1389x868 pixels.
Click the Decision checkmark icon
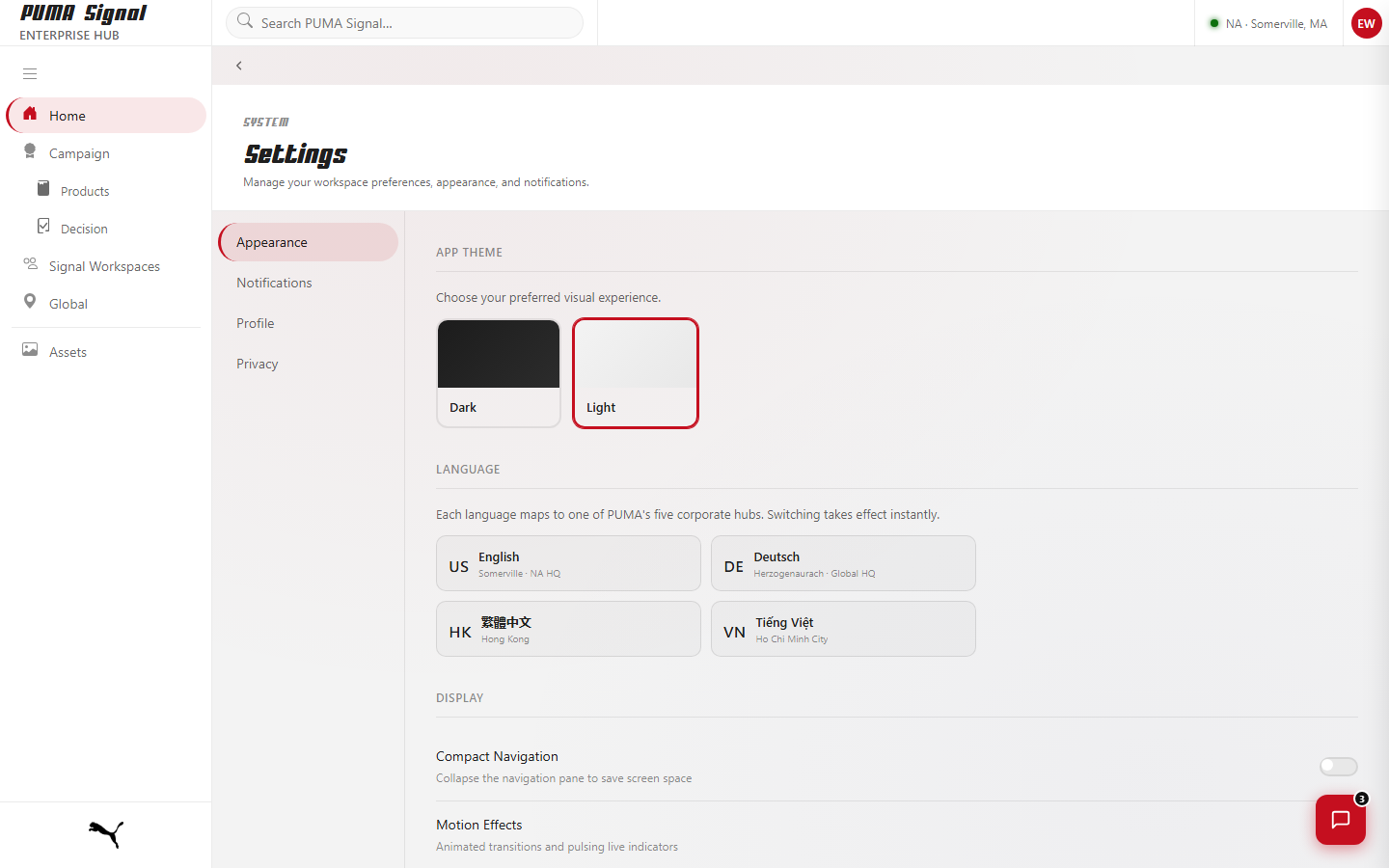coord(43,226)
